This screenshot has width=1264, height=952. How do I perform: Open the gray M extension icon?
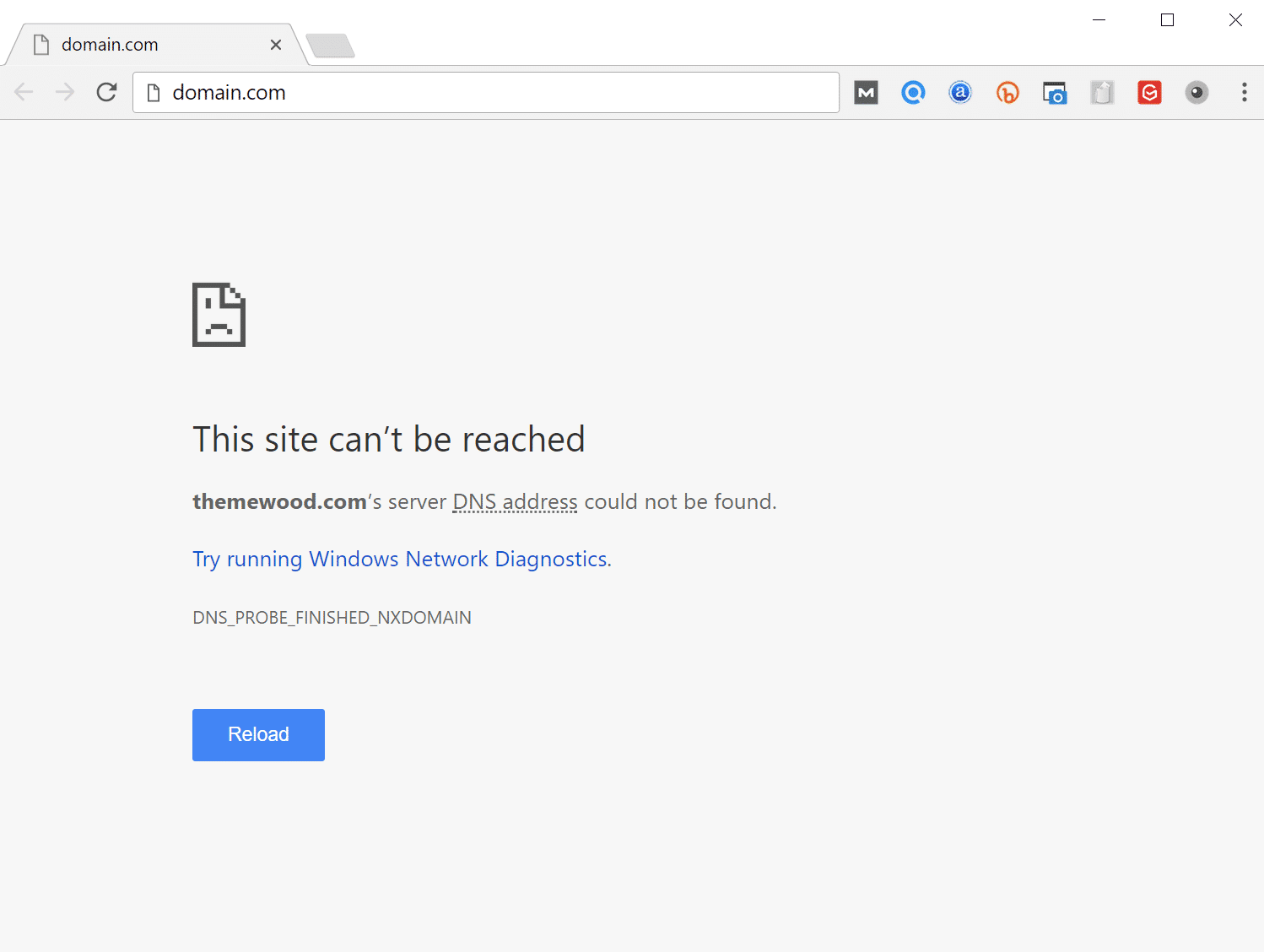tap(865, 92)
